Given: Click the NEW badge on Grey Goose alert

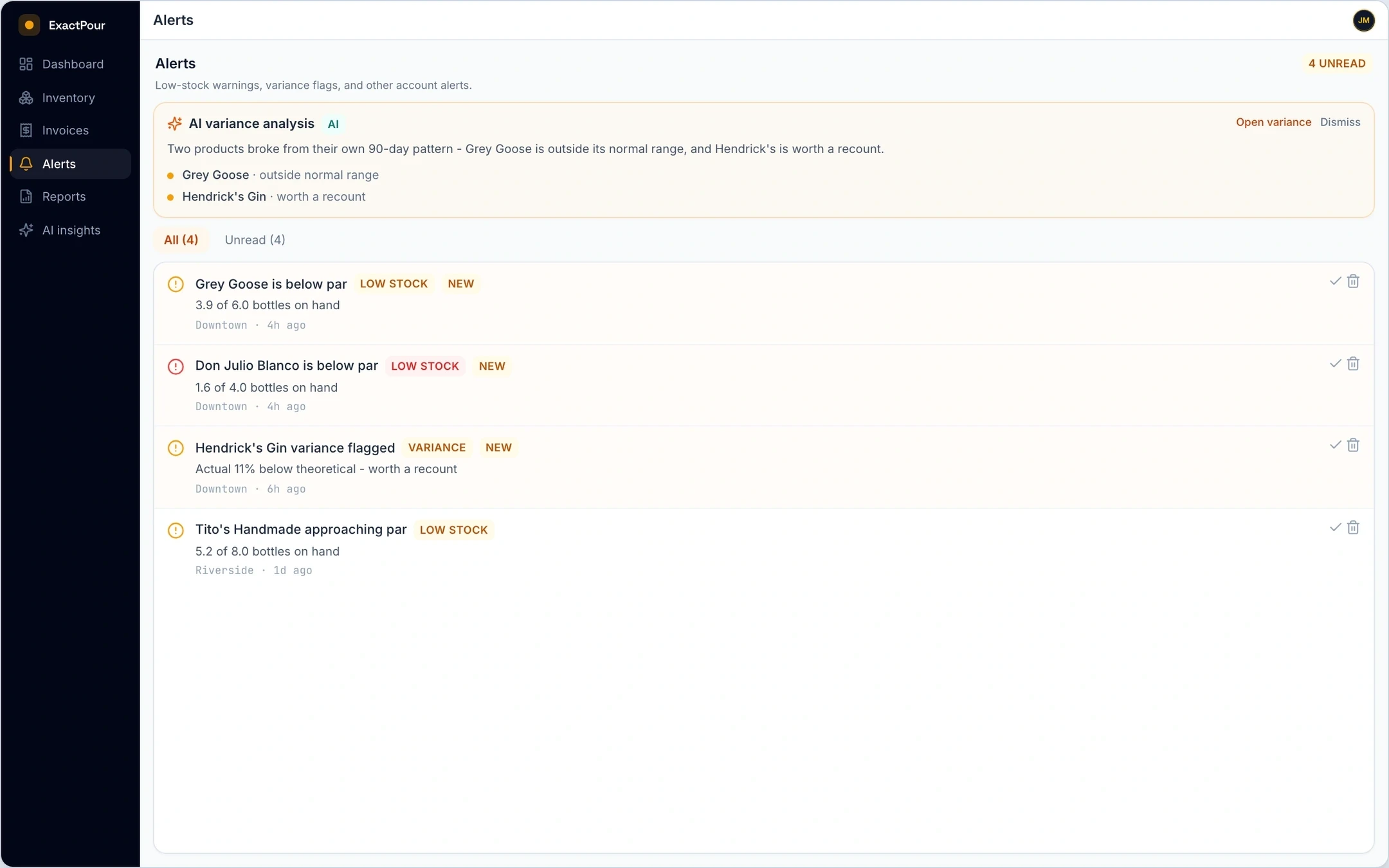Looking at the screenshot, I should tap(460, 284).
